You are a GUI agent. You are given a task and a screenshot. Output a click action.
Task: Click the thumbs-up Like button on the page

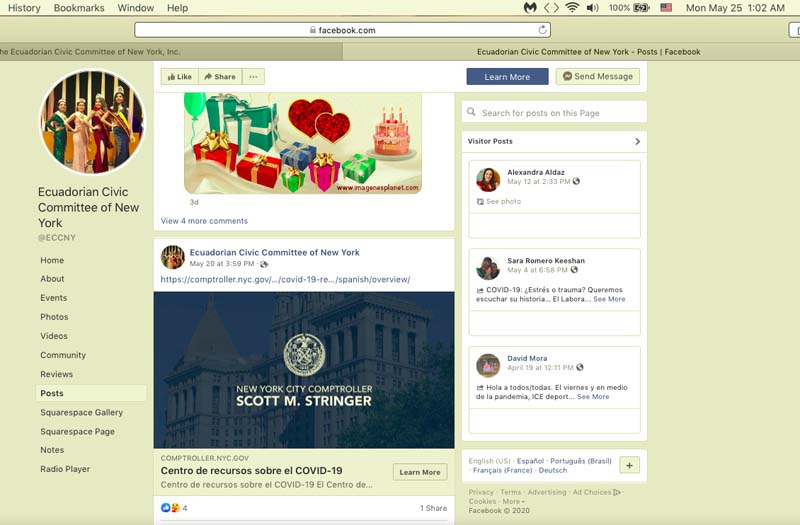coord(180,77)
